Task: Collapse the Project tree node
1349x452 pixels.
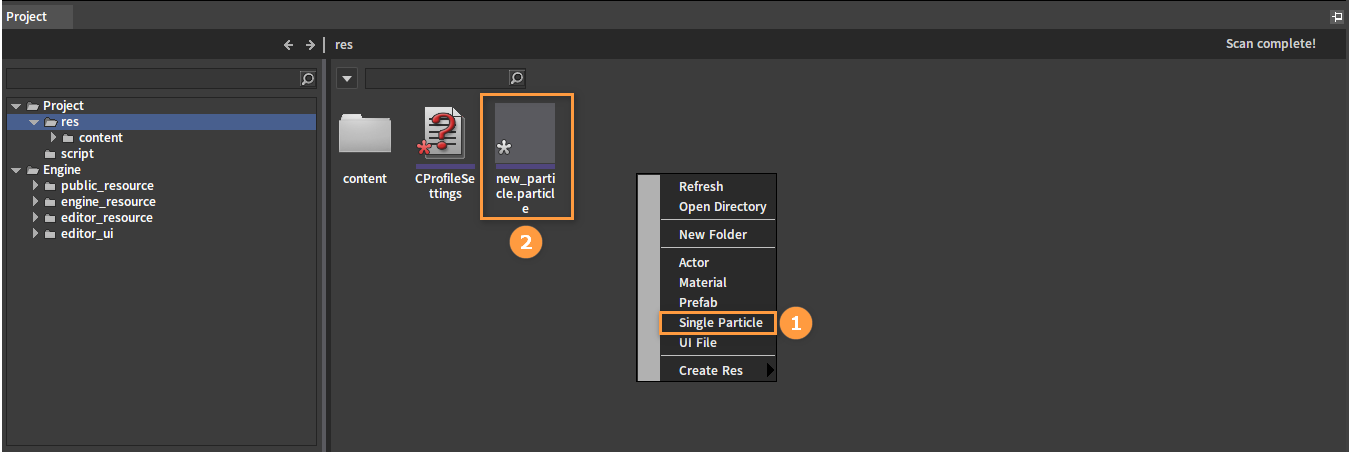Action: pos(15,106)
